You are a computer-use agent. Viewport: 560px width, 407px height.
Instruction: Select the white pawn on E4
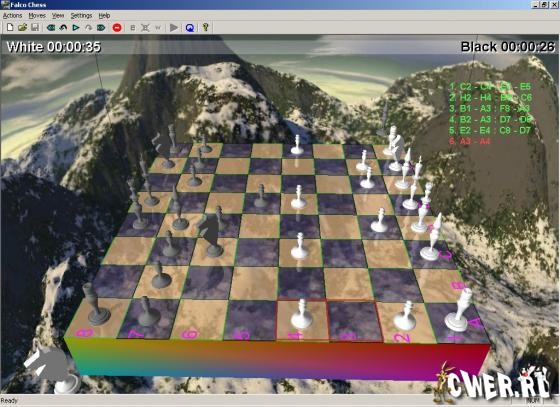pos(298,197)
